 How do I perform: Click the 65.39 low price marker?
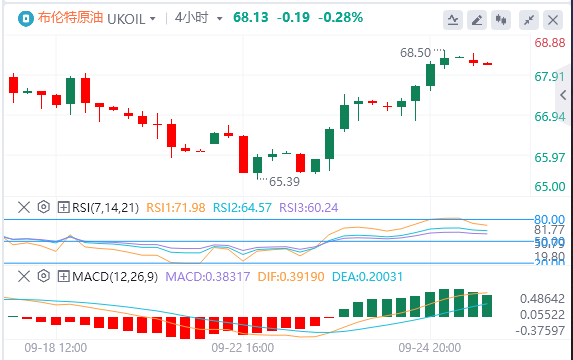point(284,182)
